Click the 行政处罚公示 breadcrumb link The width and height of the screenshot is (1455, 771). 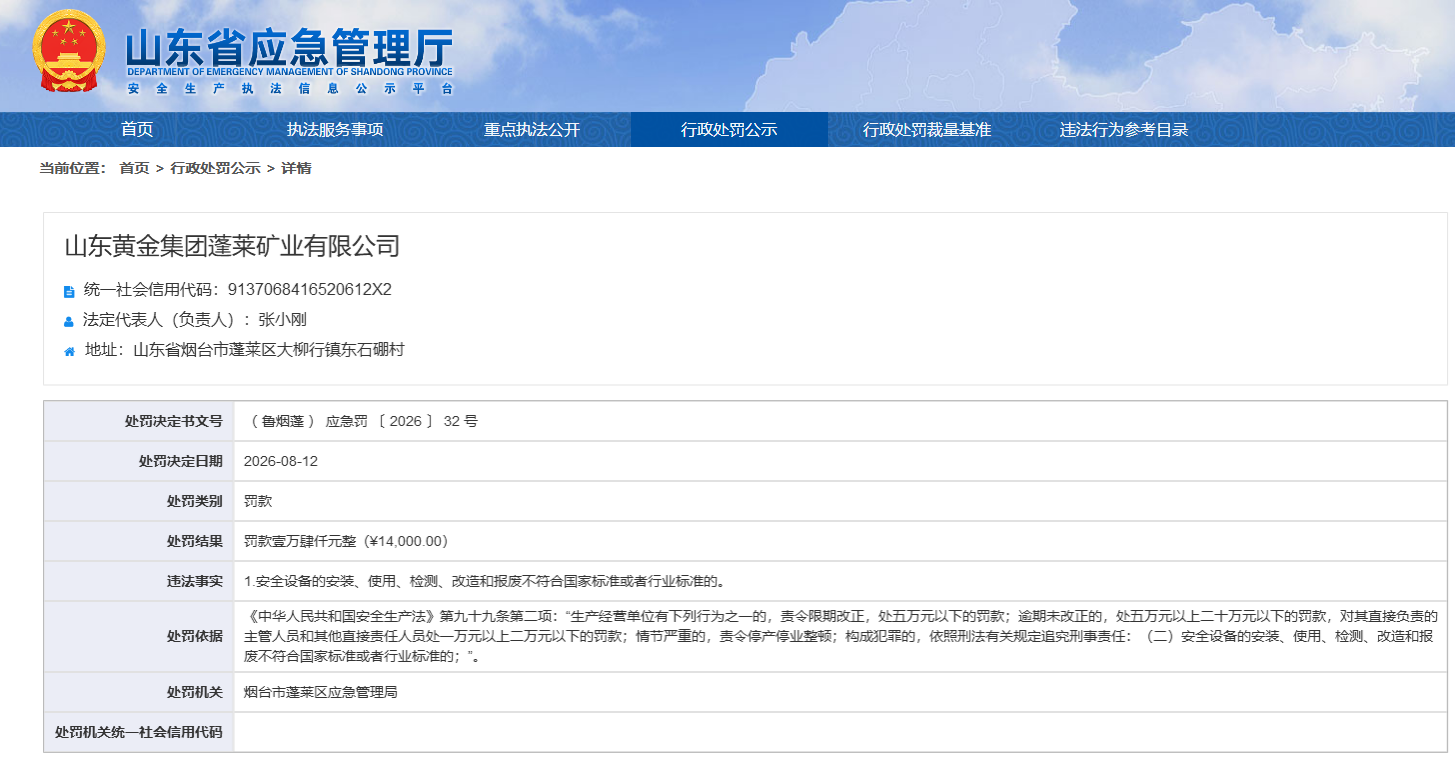(x=215, y=168)
